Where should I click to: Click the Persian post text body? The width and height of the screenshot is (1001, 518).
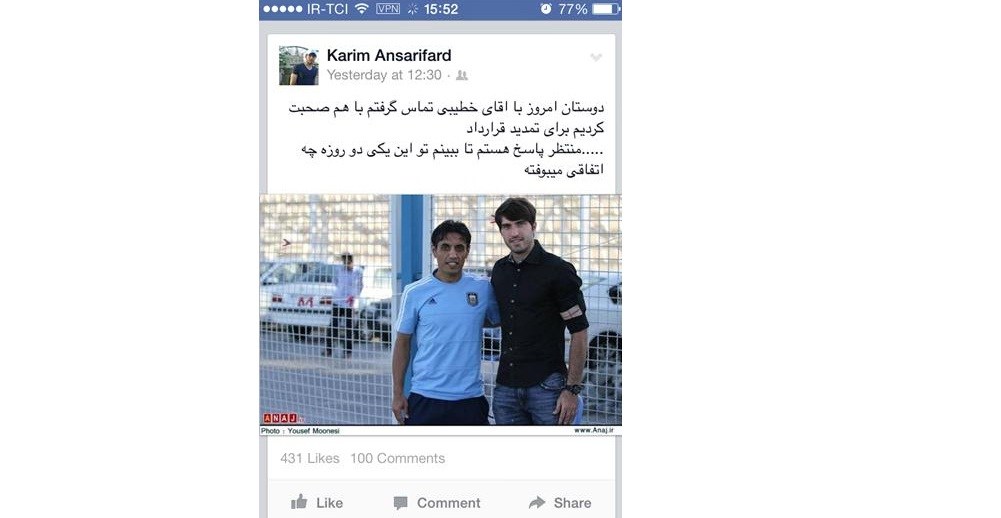coord(446,139)
